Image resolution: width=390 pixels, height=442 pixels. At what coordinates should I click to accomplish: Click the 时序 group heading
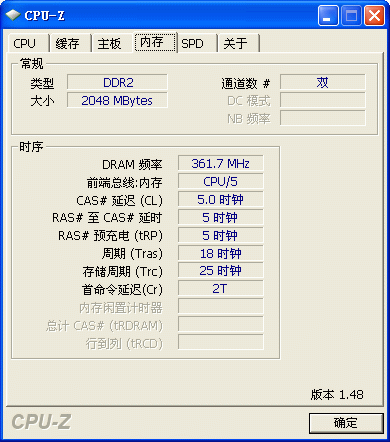31,147
